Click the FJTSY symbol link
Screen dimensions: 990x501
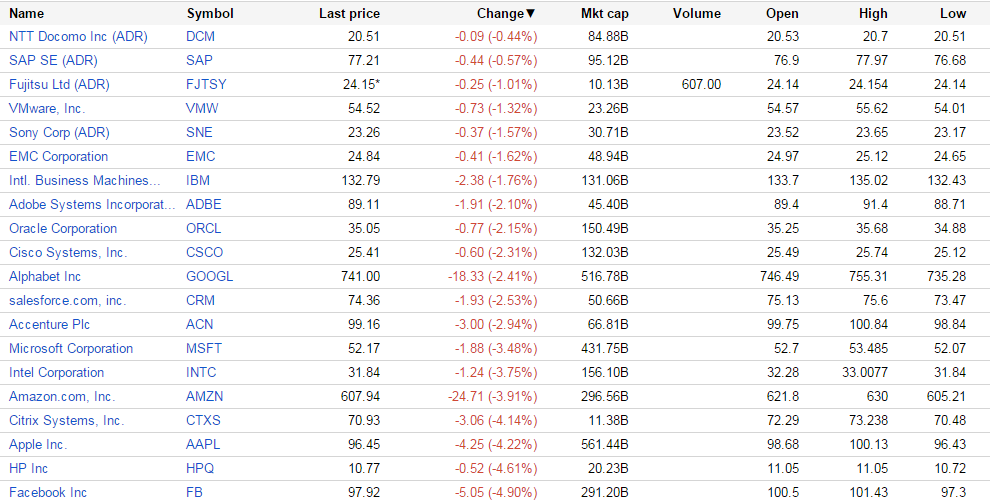click(x=206, y=84)
